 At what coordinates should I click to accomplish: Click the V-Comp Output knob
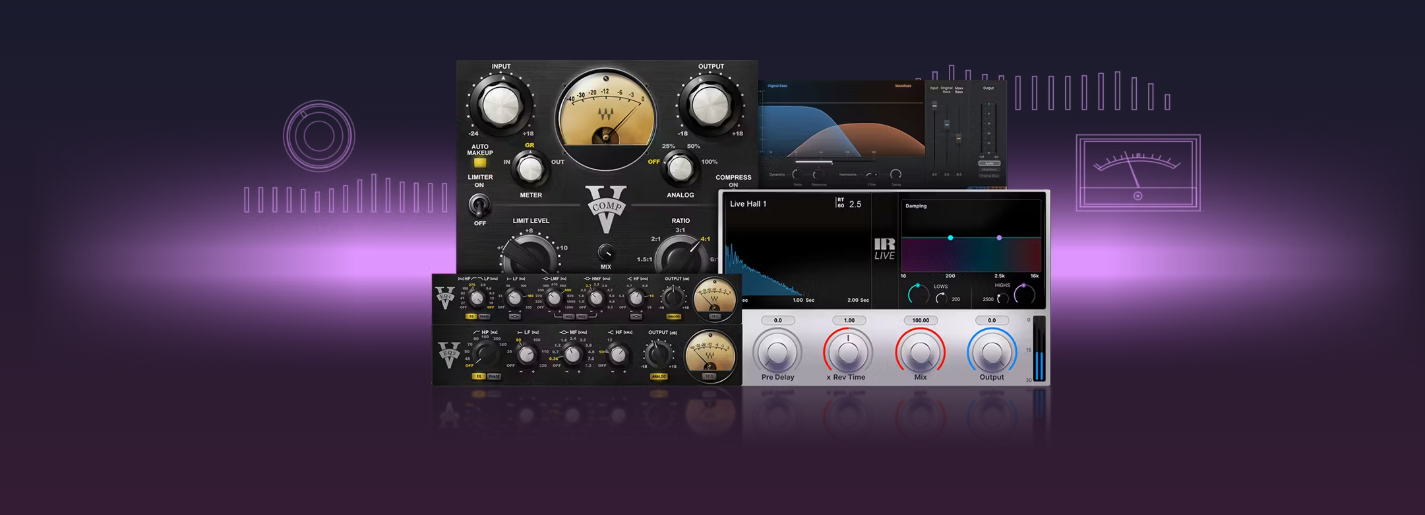[x=710, y=104]
